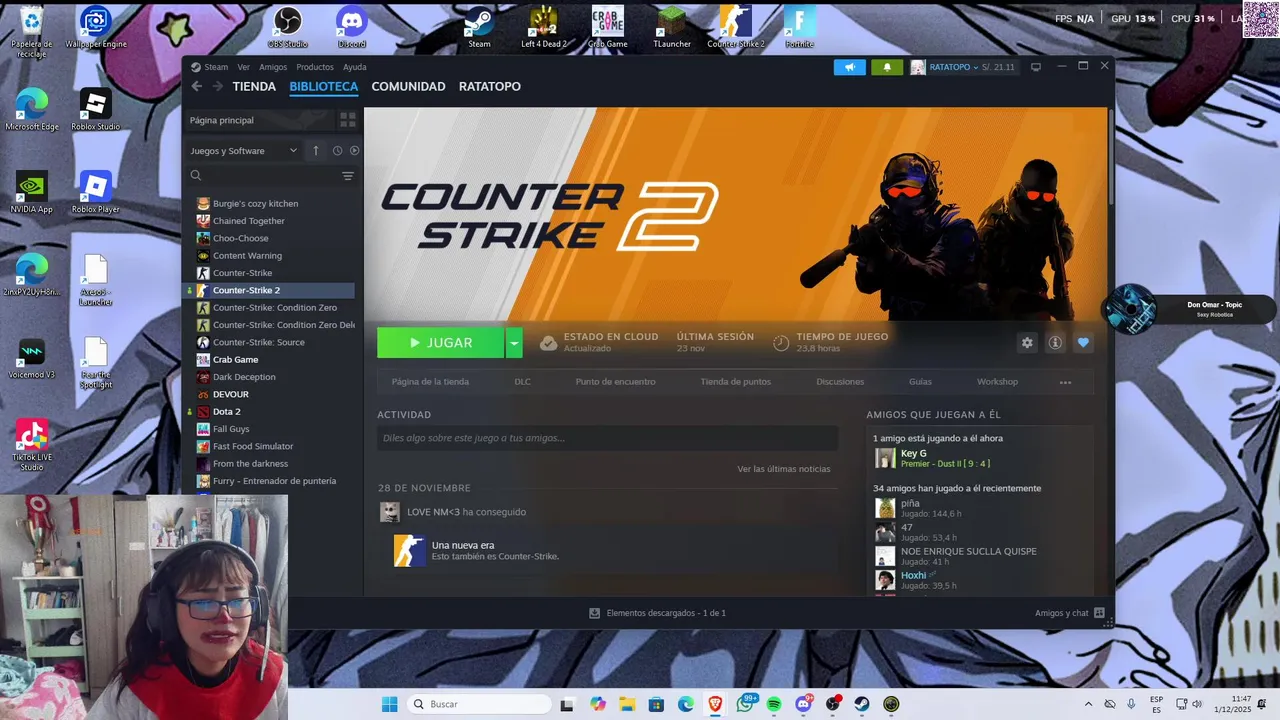Open Big Picture mode icon
This screenshot has width=1280, height=720.
coord(1036,67)
